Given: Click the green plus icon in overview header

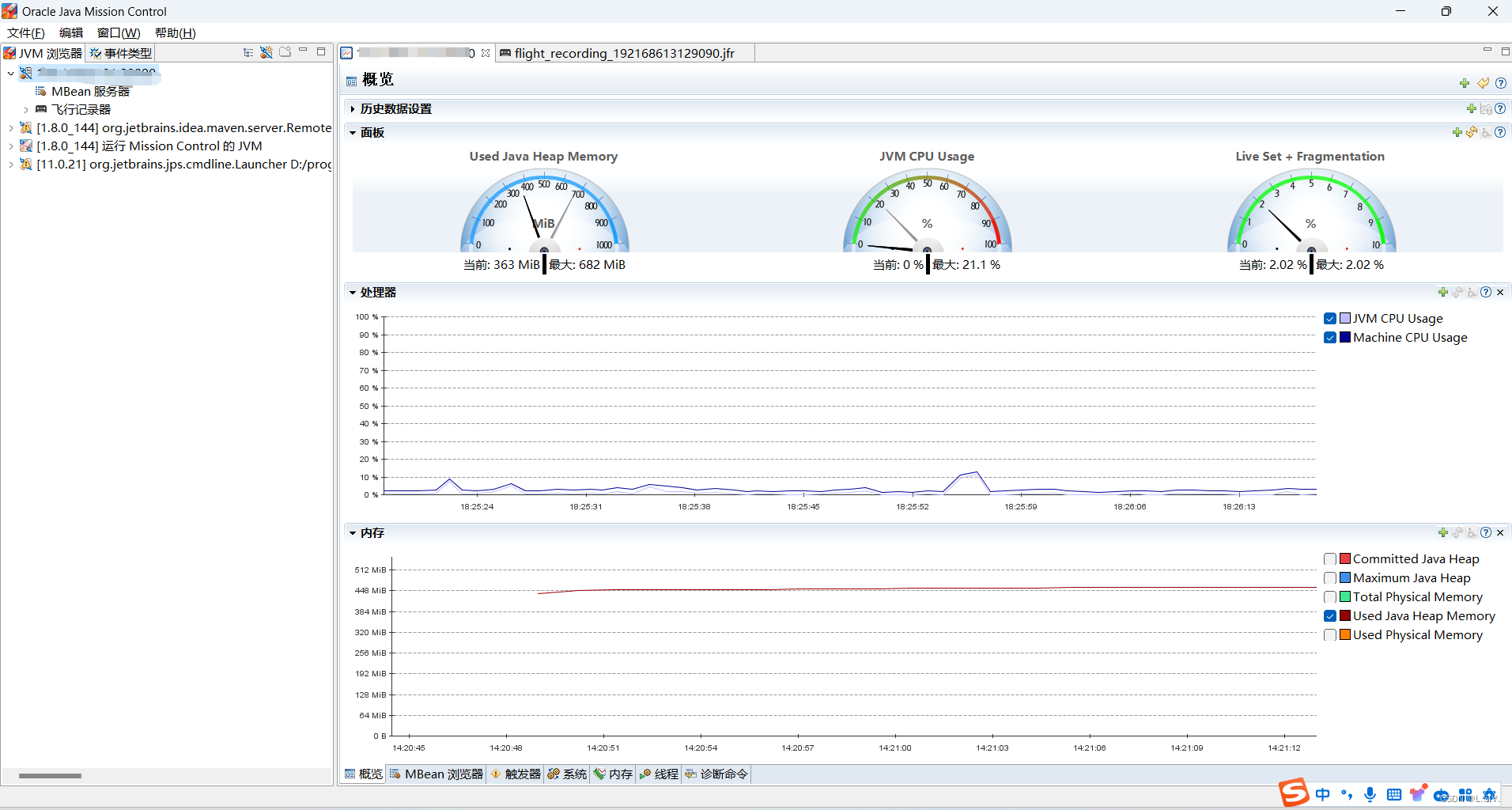Looking at the screenshot, I should click(1465, 83).
